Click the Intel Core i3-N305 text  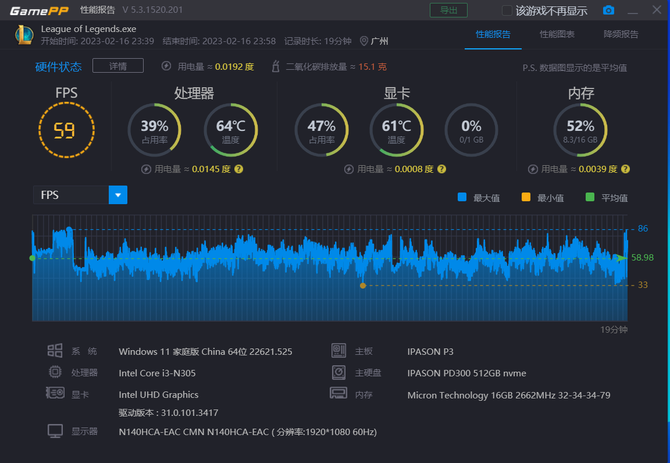tap(157, 373)
